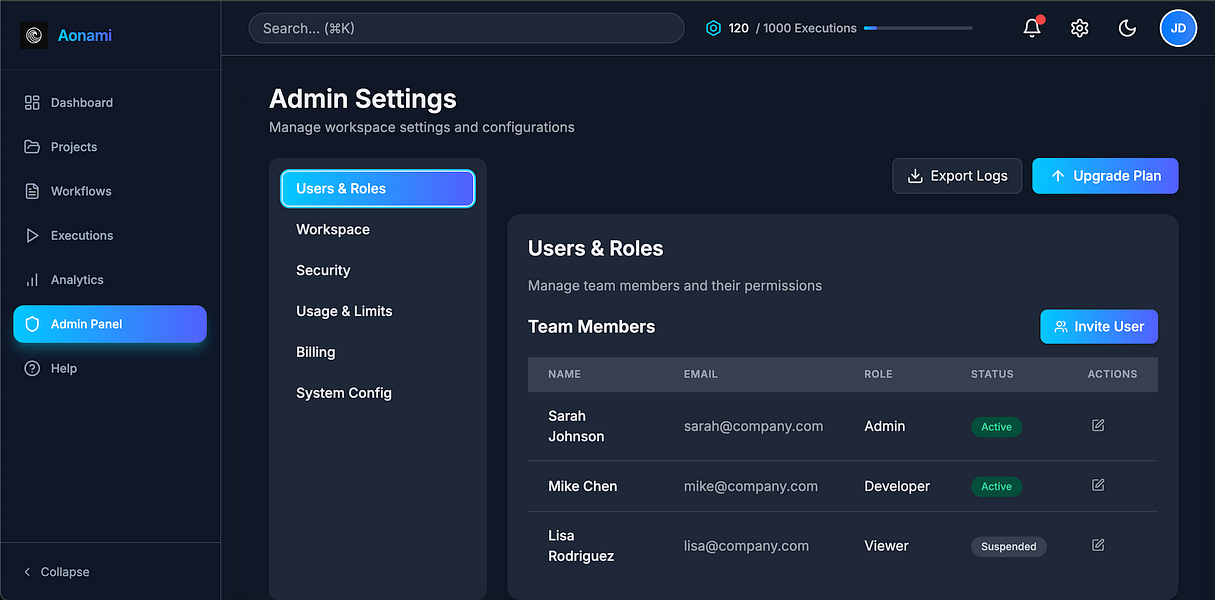
Task: Open Analytics in the sidebar
Action: [110, 280]
